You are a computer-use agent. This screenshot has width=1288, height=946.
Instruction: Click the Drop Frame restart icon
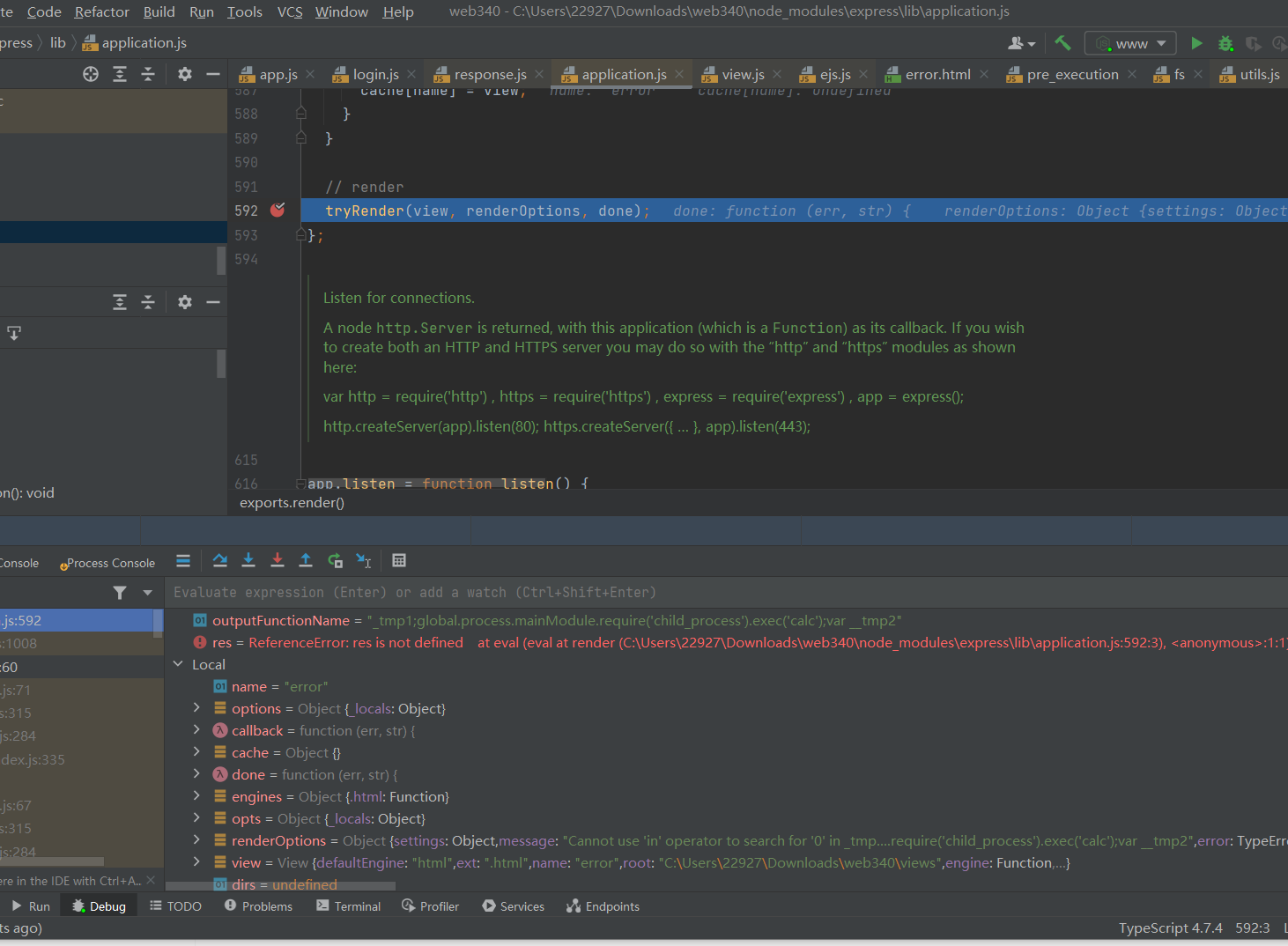coord(335,560)
